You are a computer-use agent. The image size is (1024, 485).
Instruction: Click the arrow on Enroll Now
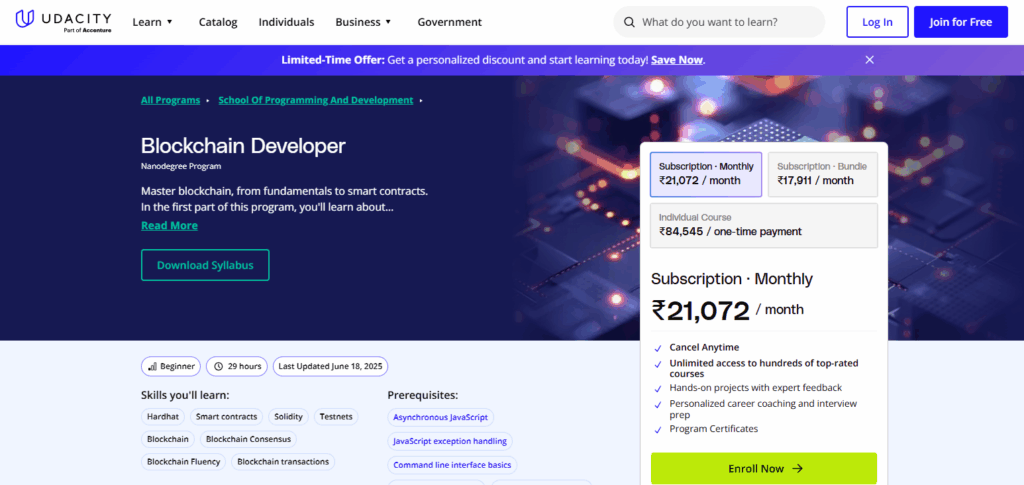tap(797, 468)
